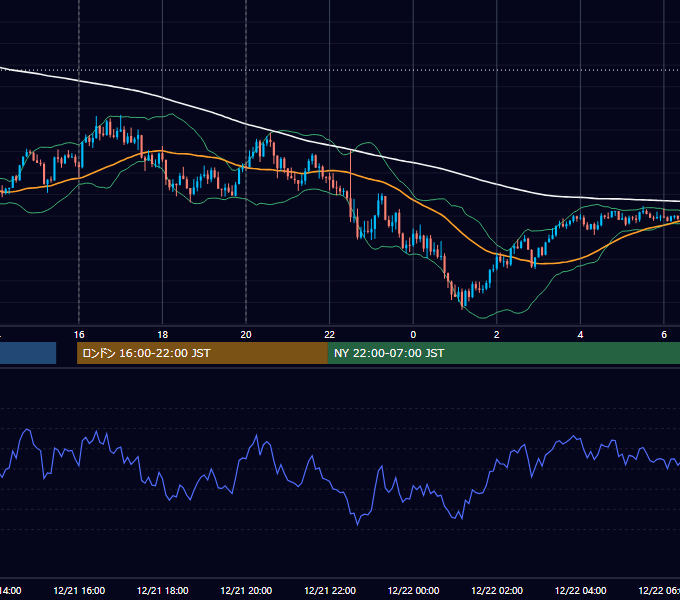680x600 pixels.
Task: Click the tall red spike candle after 22:00
Action: point(350,186)
